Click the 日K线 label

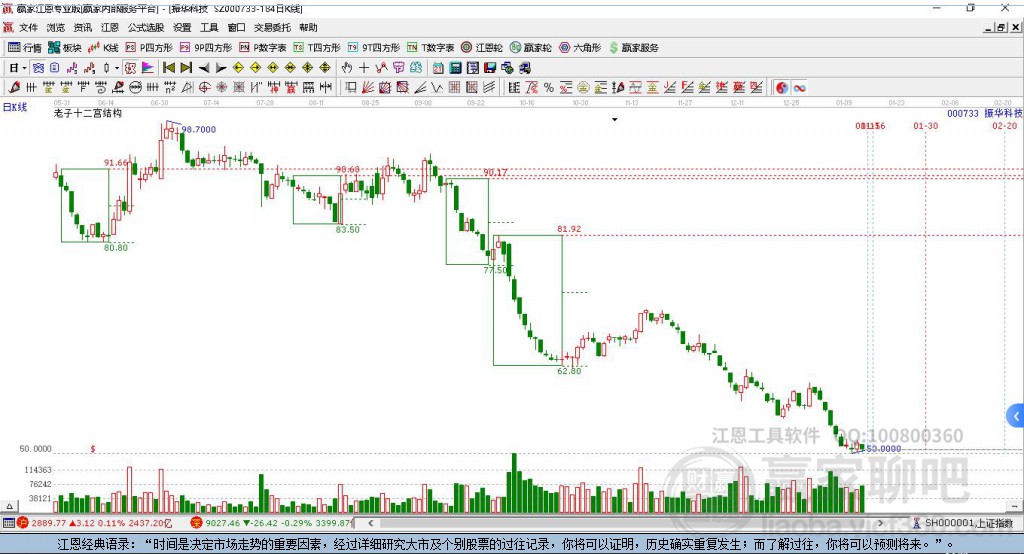click(15, 107)
